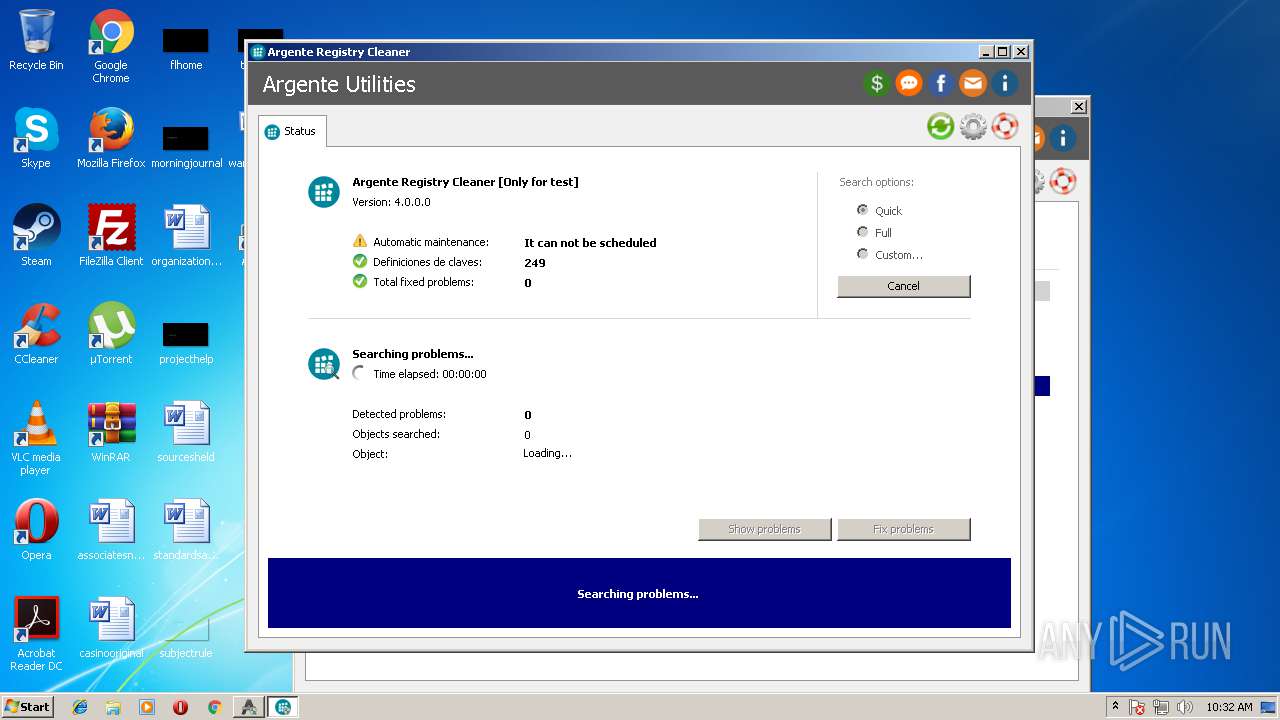1280x720 pixels.
Task: Click the Argente Registry Cleaner taskbar button
Action: (x=283, y=707)
